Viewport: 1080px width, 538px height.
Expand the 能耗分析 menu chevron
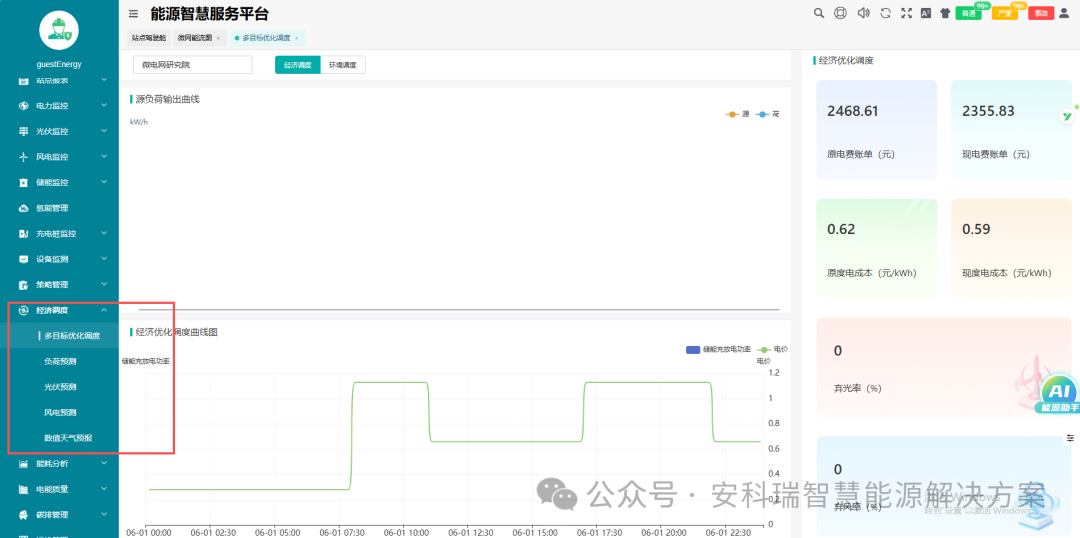pyautogui.click(x=104, y=464)
